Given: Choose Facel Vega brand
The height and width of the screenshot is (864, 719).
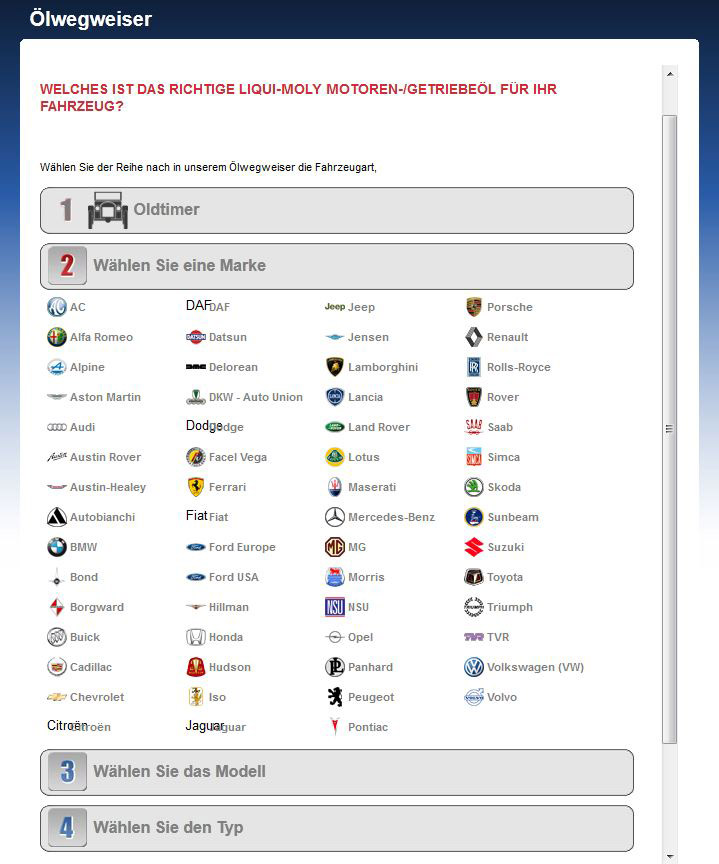Looking at the screenshot, I should [x=237, y=457].
